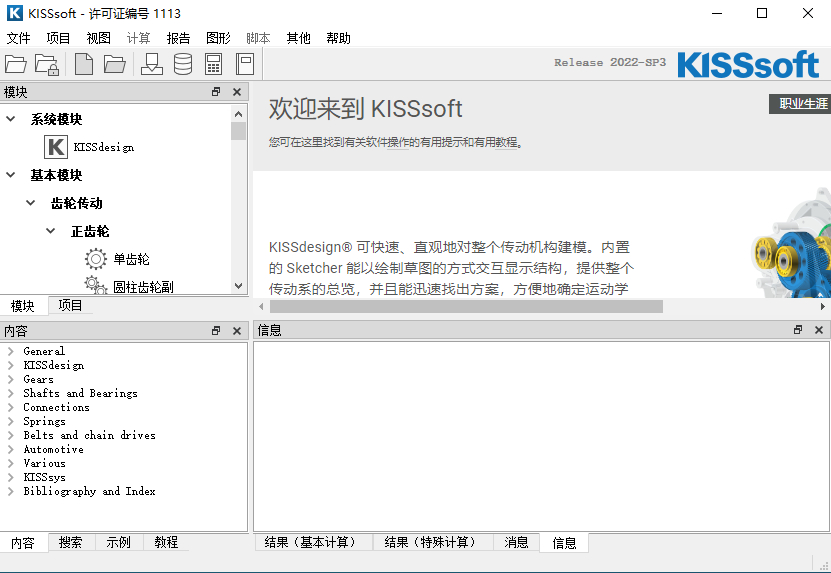Screen dimensions: 831x573
Task: Open the 报告 menu
Action: tap(179, 38)
